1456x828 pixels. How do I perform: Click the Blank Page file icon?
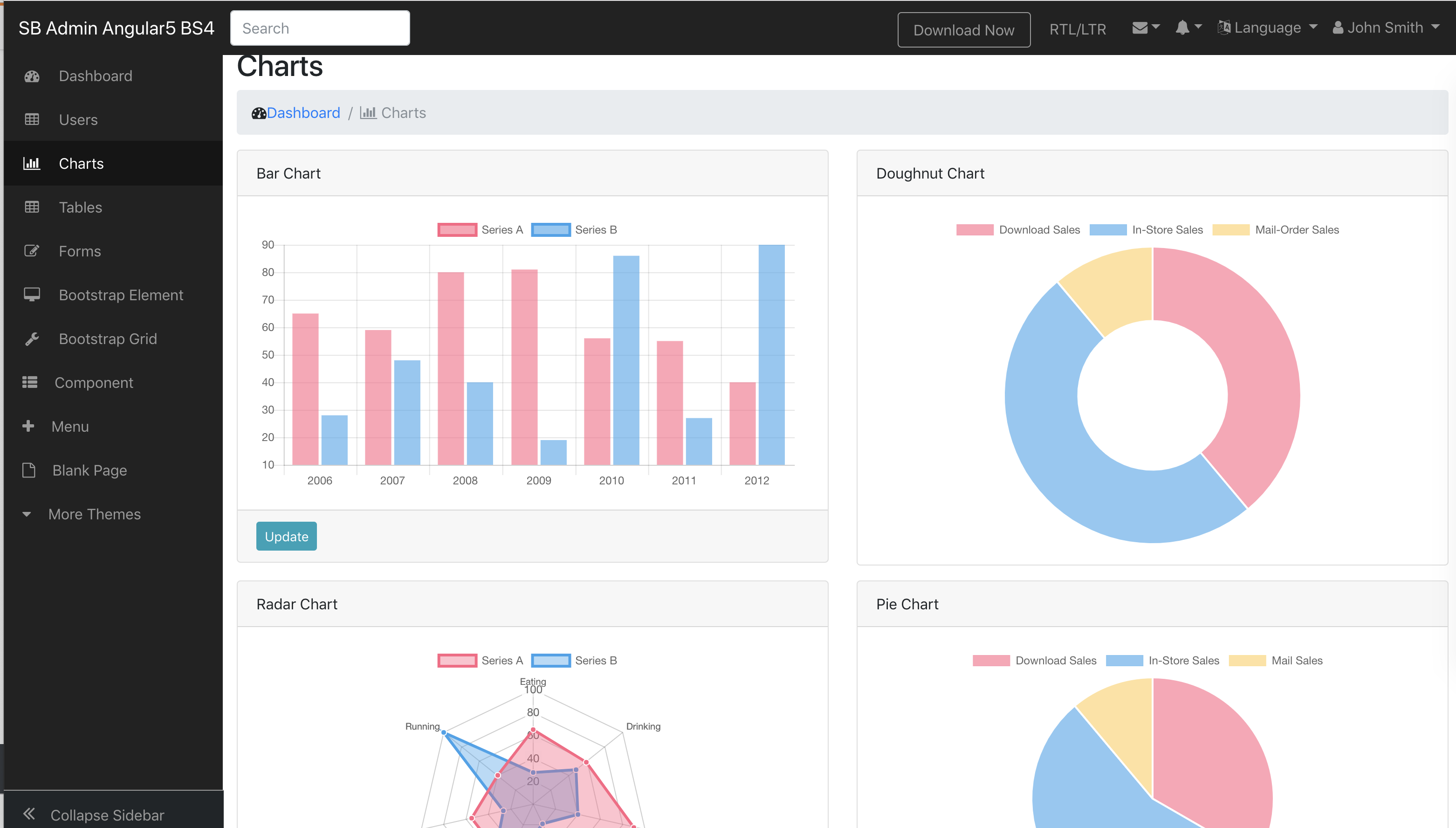pos(28,470)
